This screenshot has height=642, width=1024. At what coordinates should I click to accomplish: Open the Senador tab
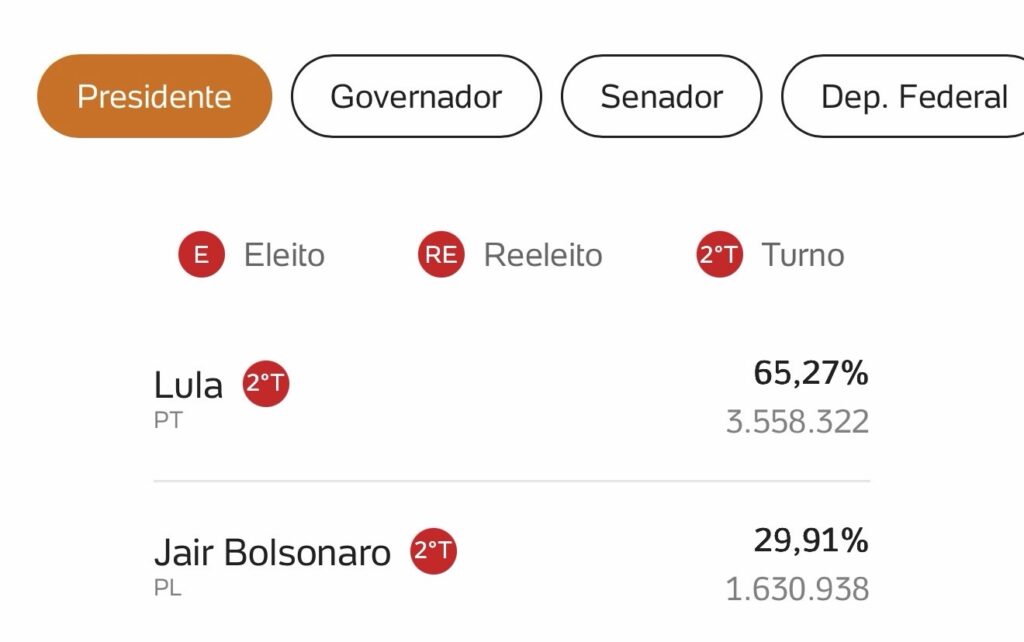(x=661, y=96)
